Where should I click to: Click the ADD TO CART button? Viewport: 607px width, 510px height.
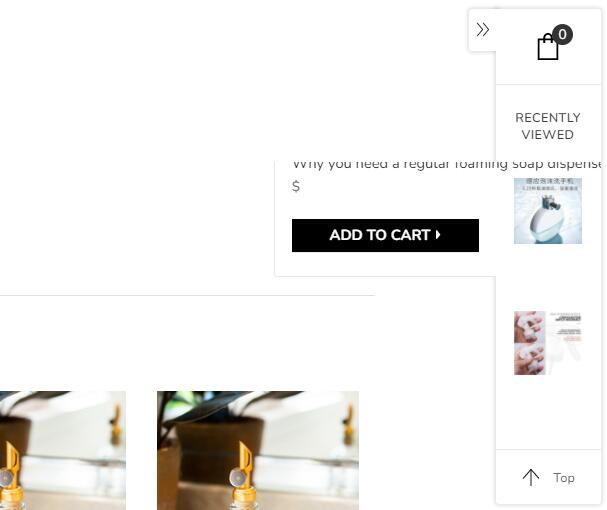point(385,235)
